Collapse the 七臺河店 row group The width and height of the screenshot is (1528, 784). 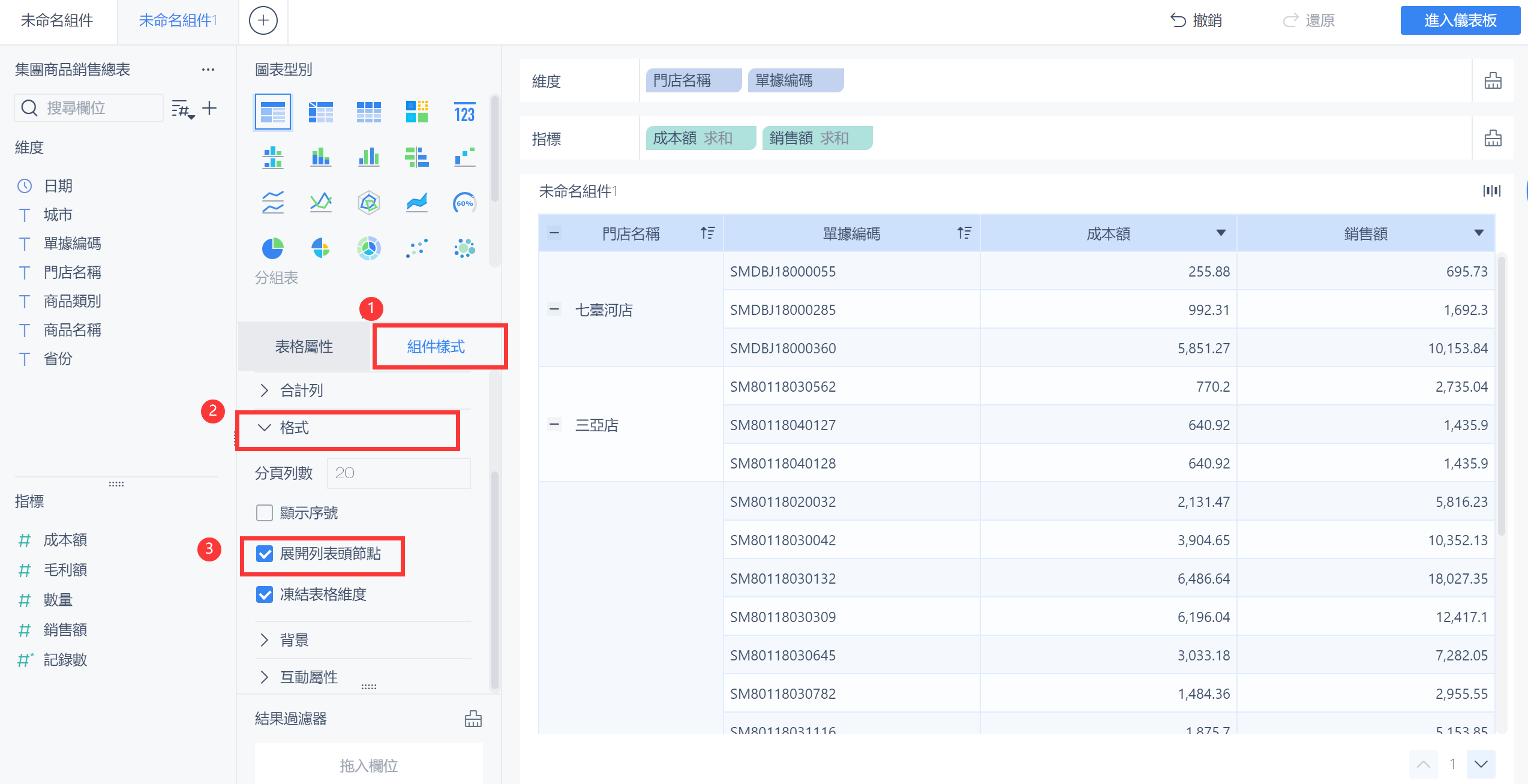[x=554, y=310]
